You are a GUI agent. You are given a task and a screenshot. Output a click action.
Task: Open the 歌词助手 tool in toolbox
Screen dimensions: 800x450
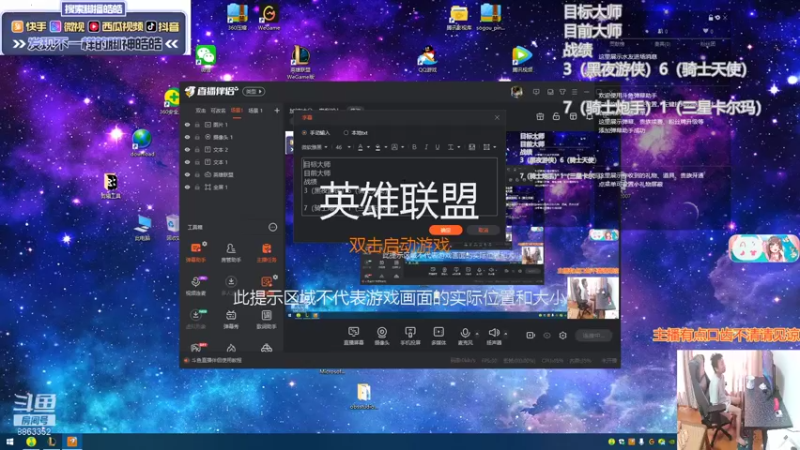pos(266,319)
